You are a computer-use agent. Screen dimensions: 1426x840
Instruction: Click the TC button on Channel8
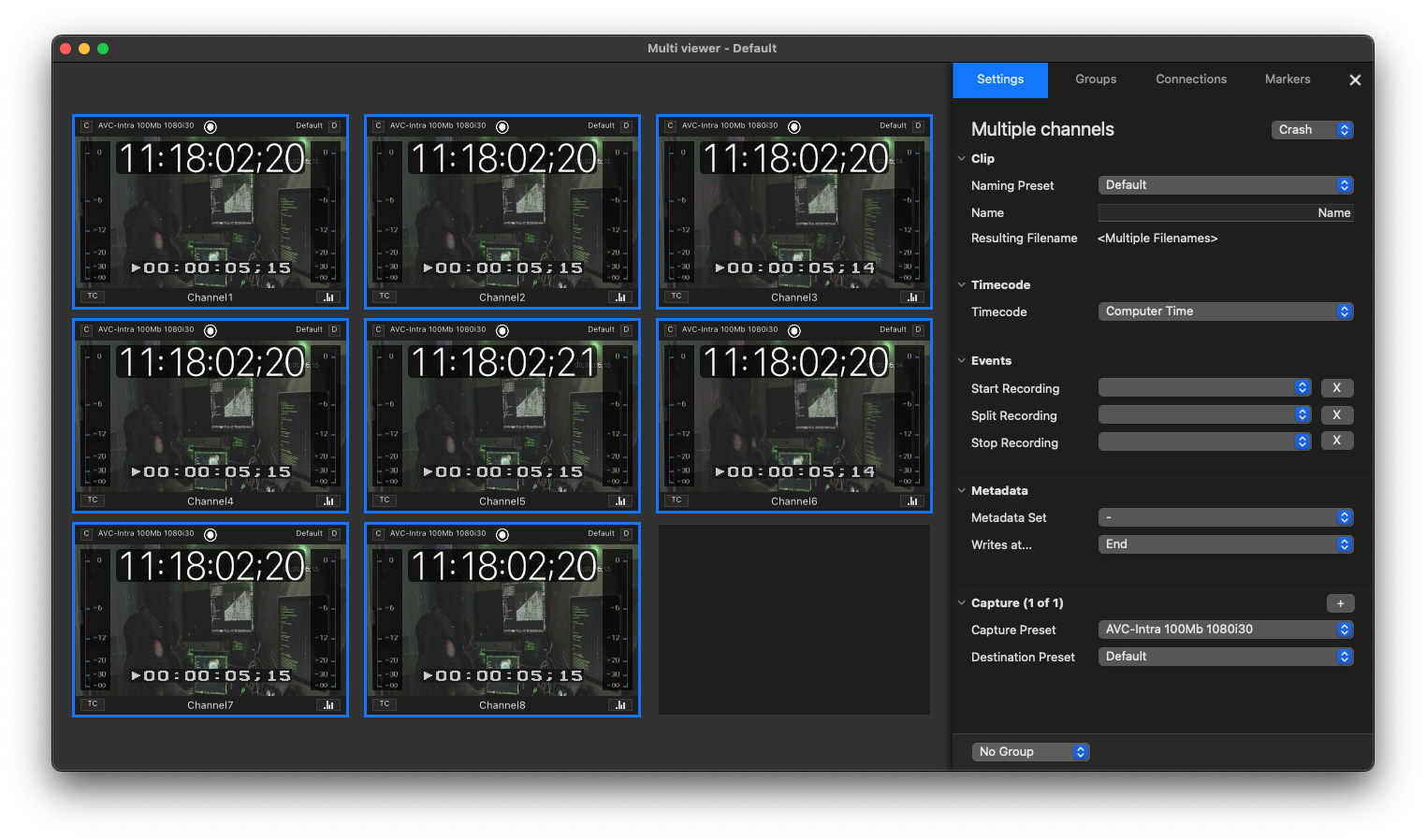(x=385, y=704)
